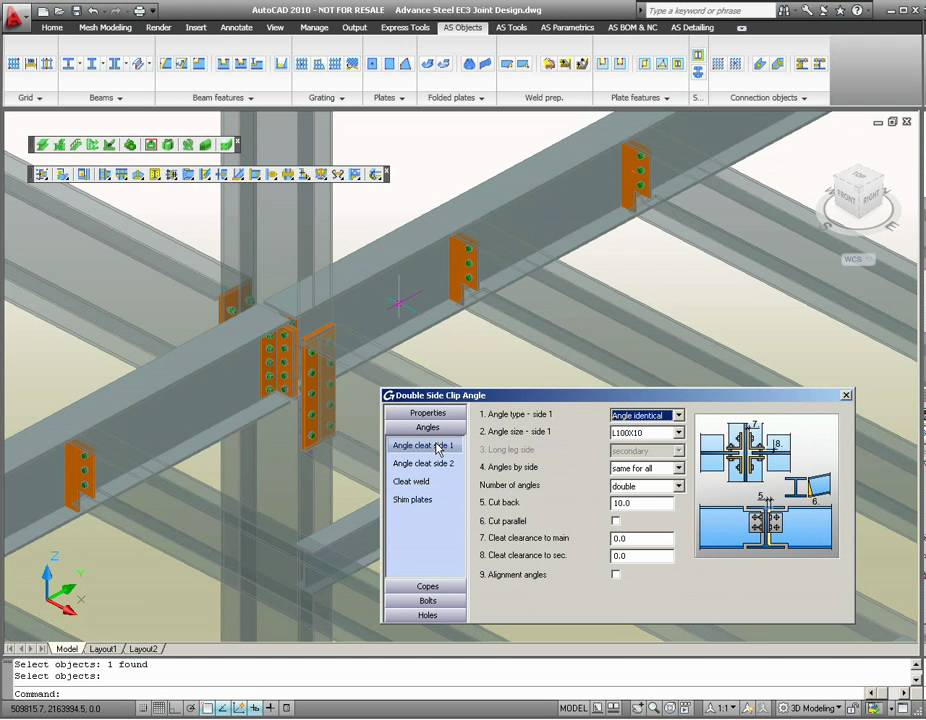Select Shim plates in the dialog list

click(412, 500)
